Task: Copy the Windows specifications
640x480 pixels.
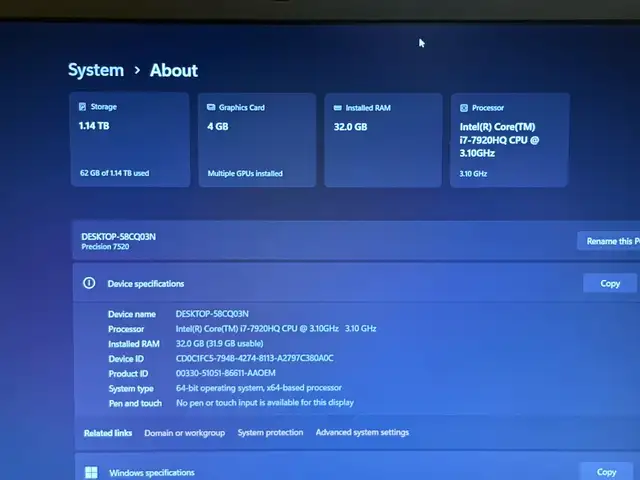Action: click(x=606, y=472)
